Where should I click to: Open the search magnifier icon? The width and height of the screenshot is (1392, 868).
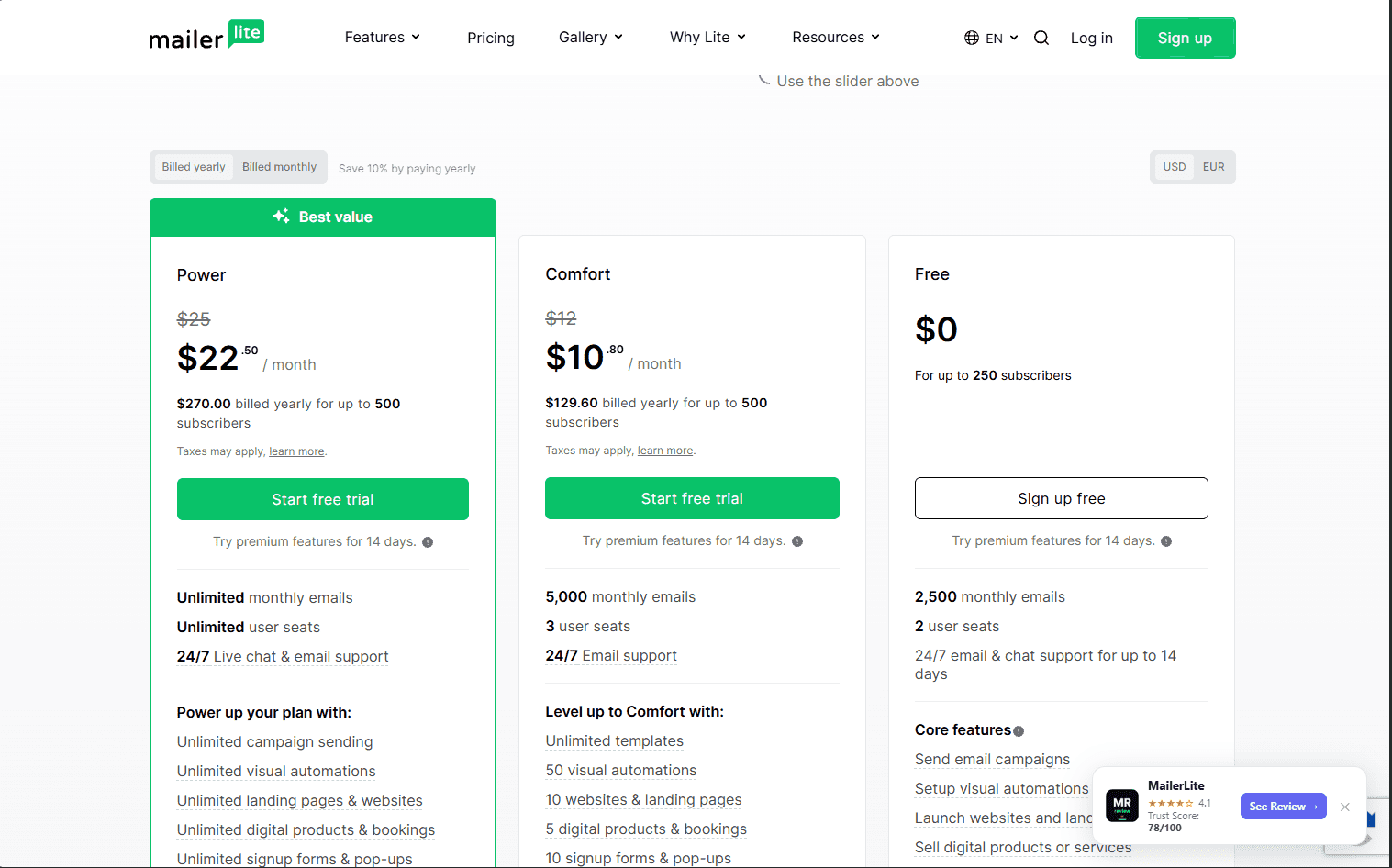coord(1041,38)
